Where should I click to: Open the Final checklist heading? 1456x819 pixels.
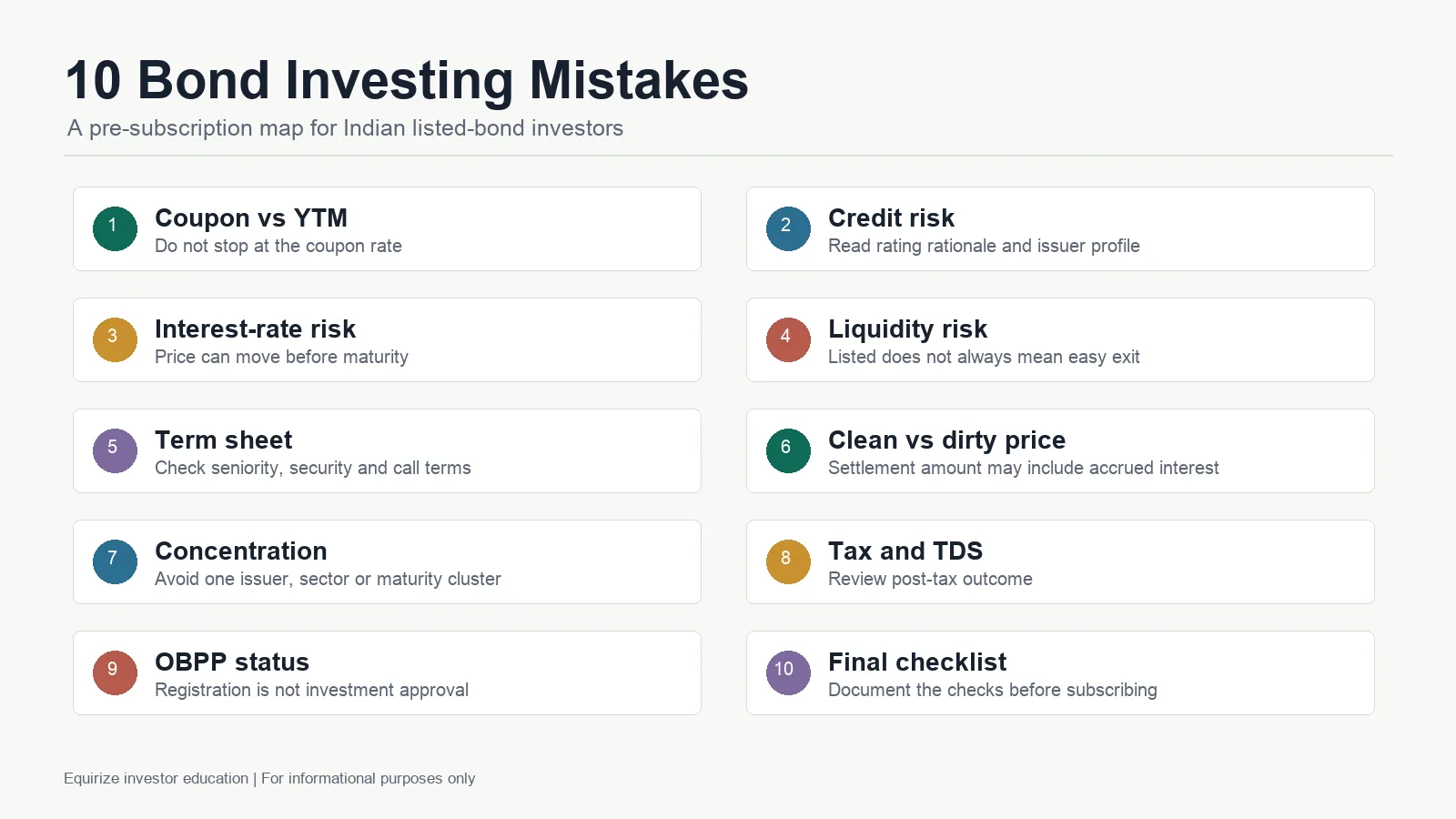click(x=917, y=662)
